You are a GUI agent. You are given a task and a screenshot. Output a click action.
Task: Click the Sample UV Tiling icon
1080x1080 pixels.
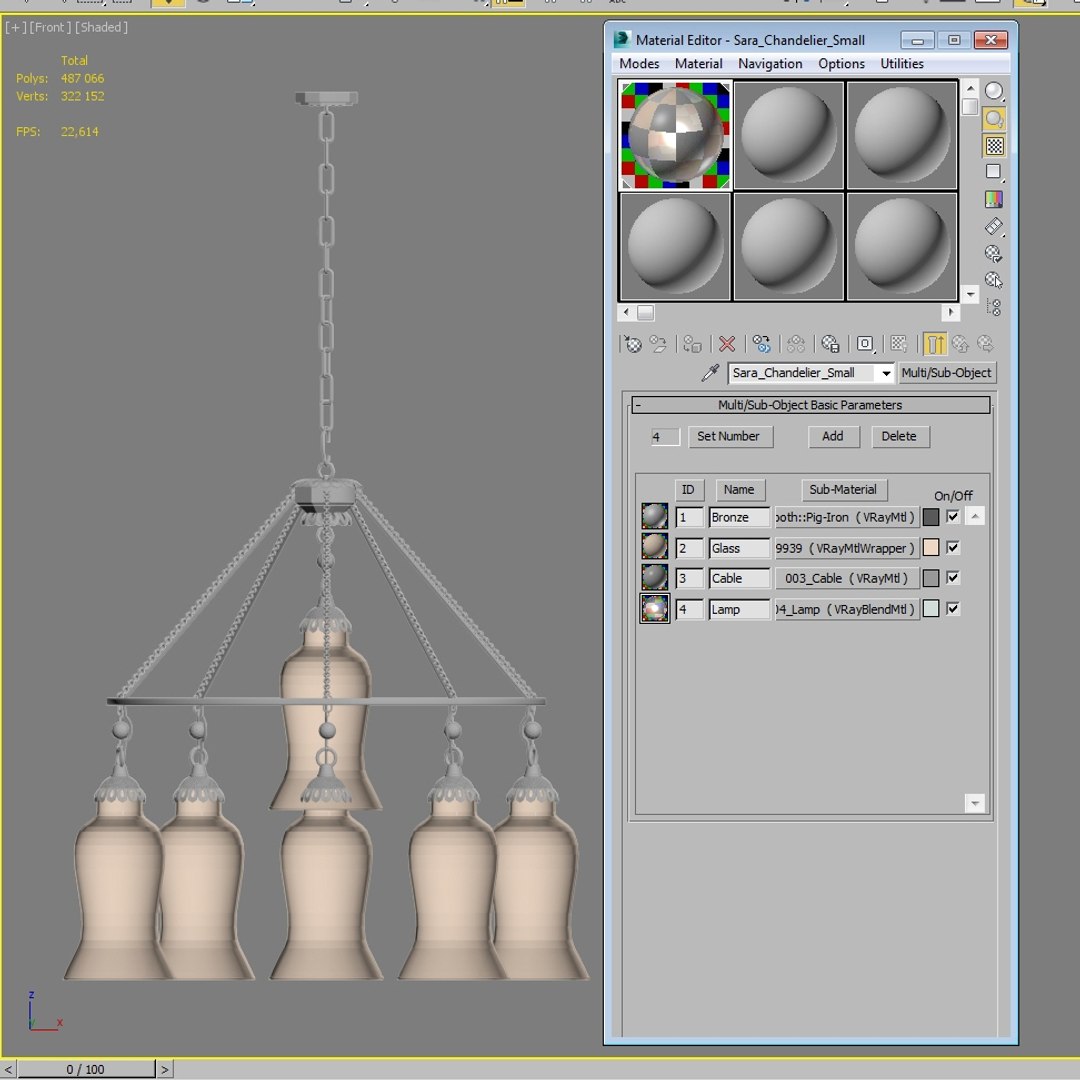point(993,172)
